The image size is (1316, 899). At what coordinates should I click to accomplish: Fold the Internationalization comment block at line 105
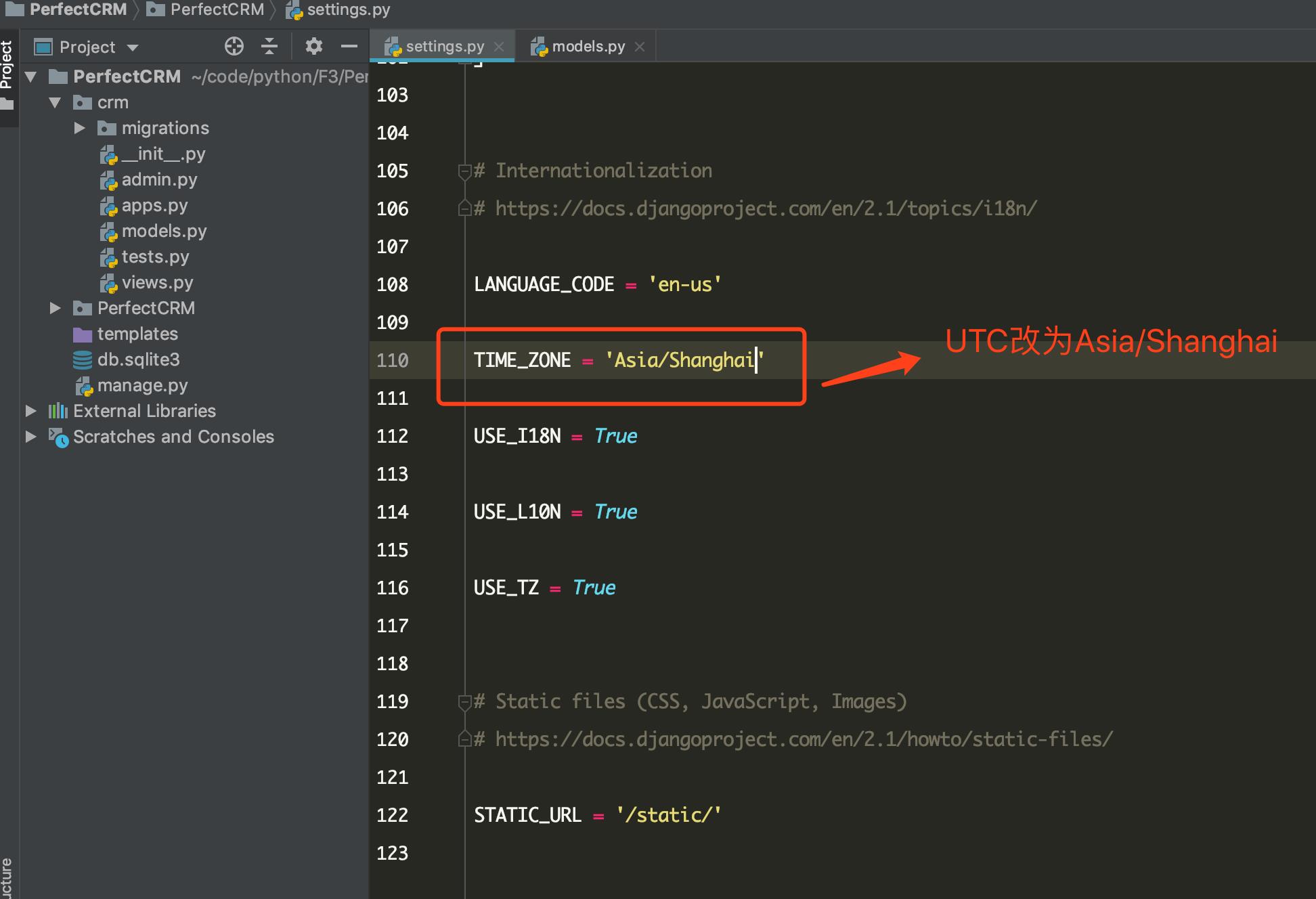pyautogui.click(x=464, y=171)
